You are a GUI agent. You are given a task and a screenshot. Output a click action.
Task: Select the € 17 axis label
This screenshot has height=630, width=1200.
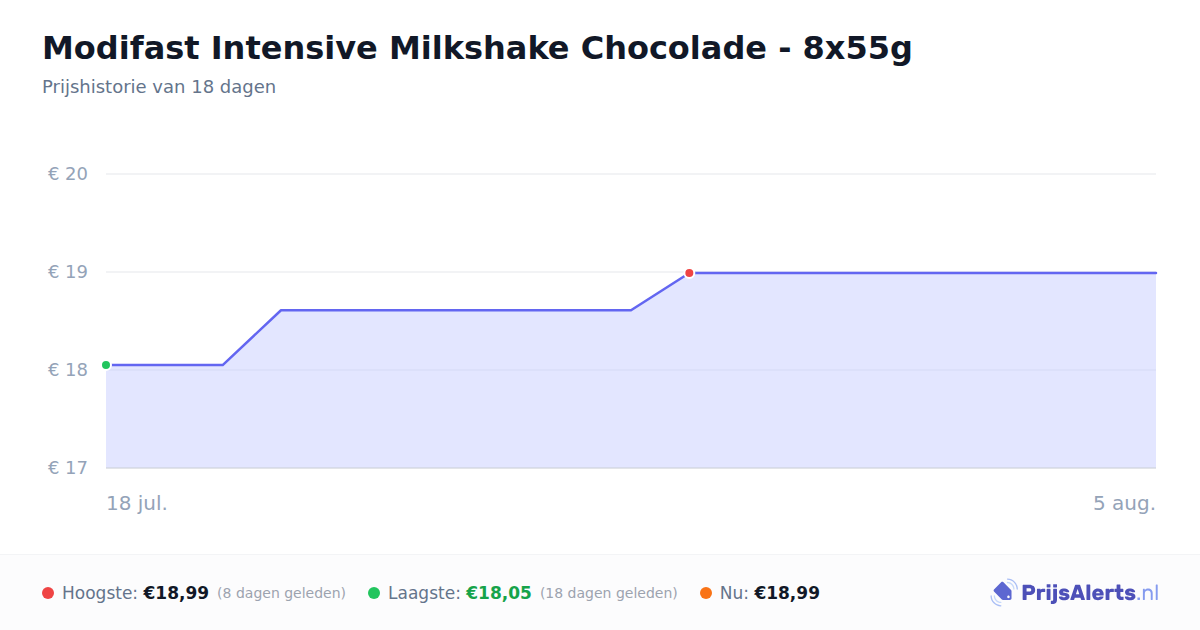click(68, 468)
